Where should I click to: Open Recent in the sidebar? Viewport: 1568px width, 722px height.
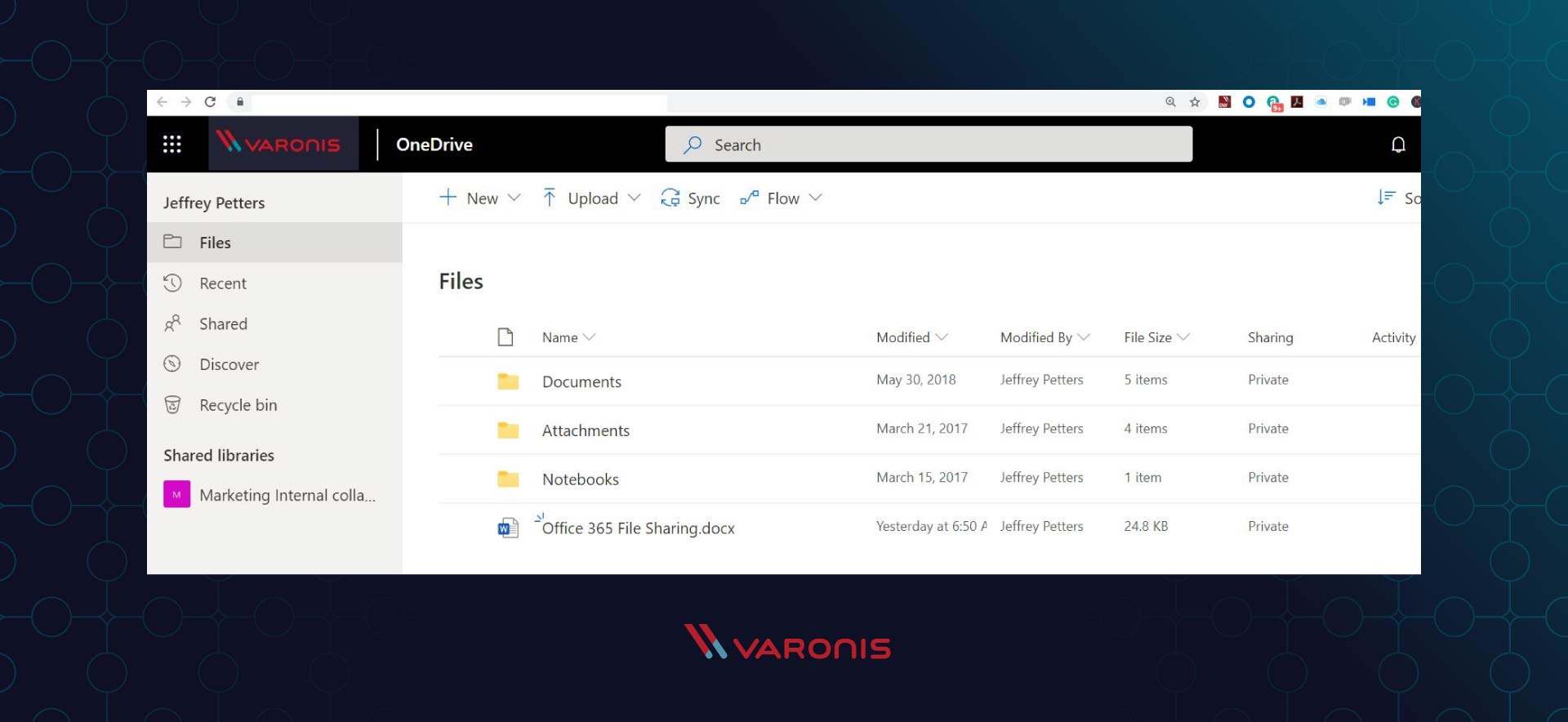tap(274, 283)
